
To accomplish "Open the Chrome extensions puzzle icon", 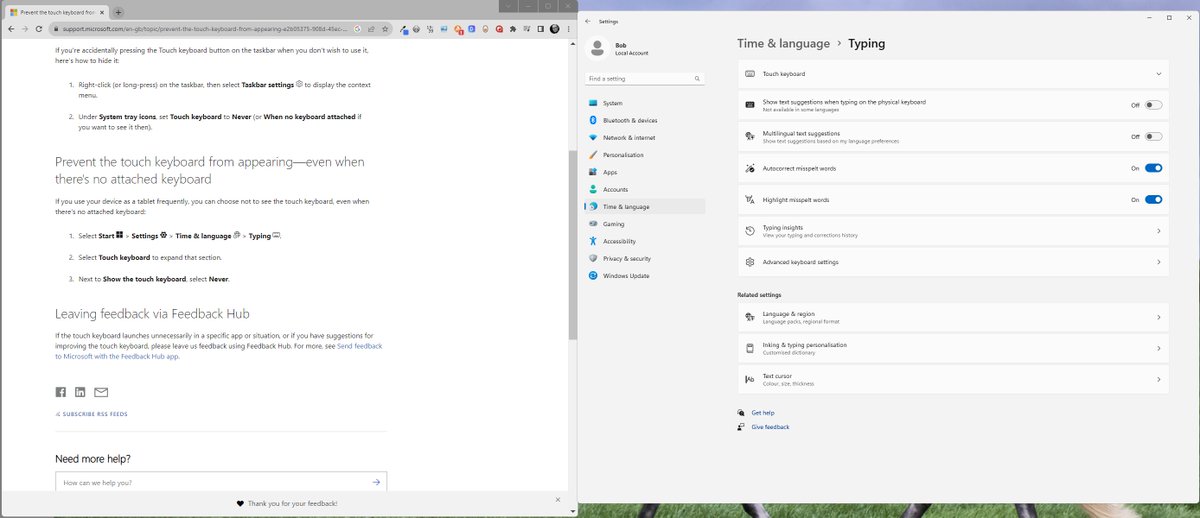I will point(513,29).
